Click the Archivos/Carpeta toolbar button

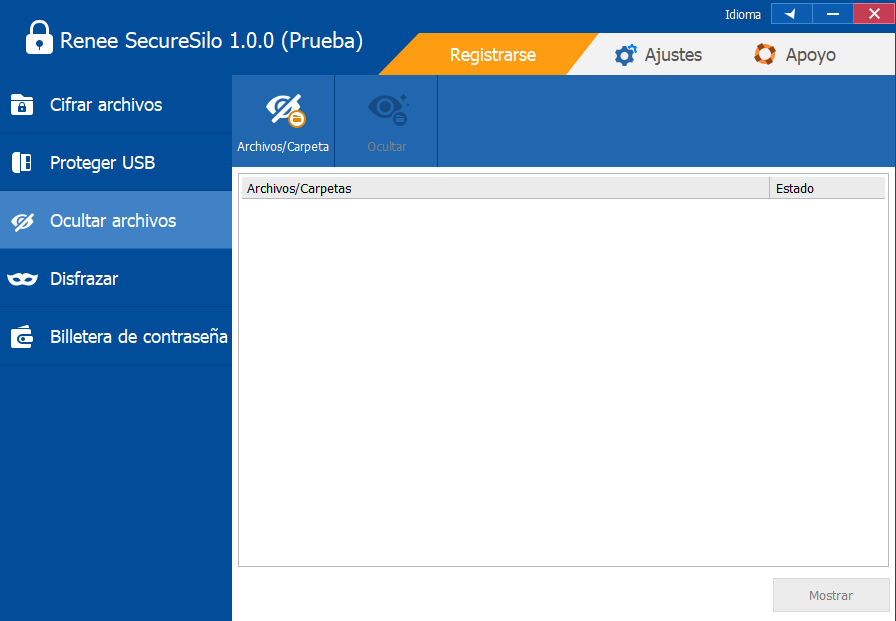(283, 121)
